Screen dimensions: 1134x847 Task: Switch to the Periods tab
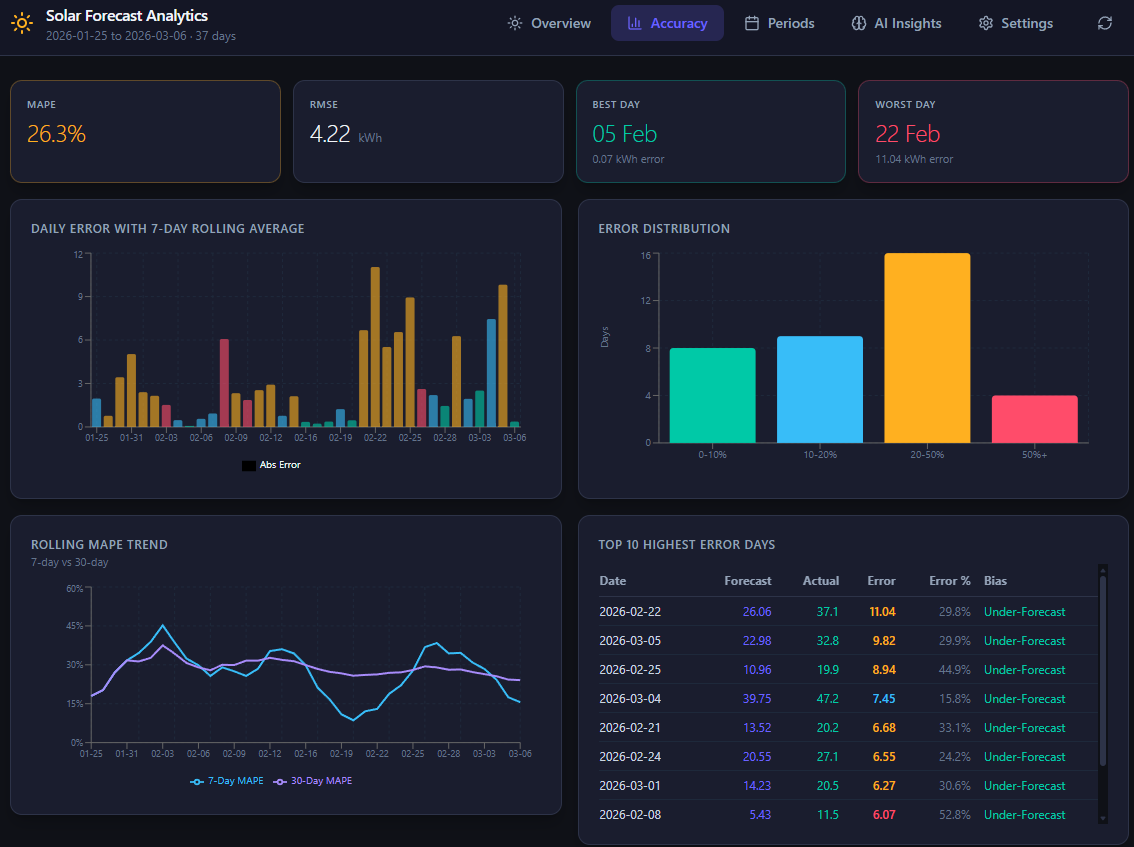click(779, 23)
